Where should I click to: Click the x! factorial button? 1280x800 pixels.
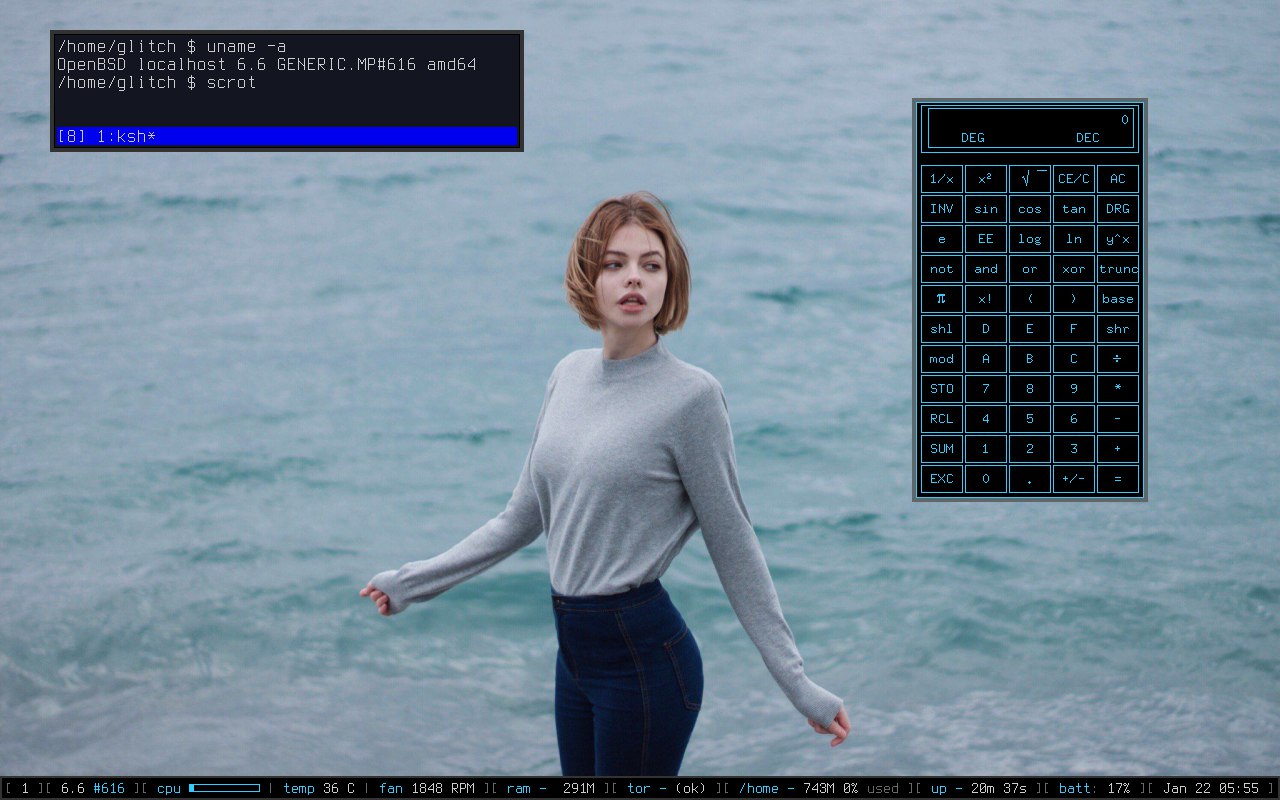(986, 299)
